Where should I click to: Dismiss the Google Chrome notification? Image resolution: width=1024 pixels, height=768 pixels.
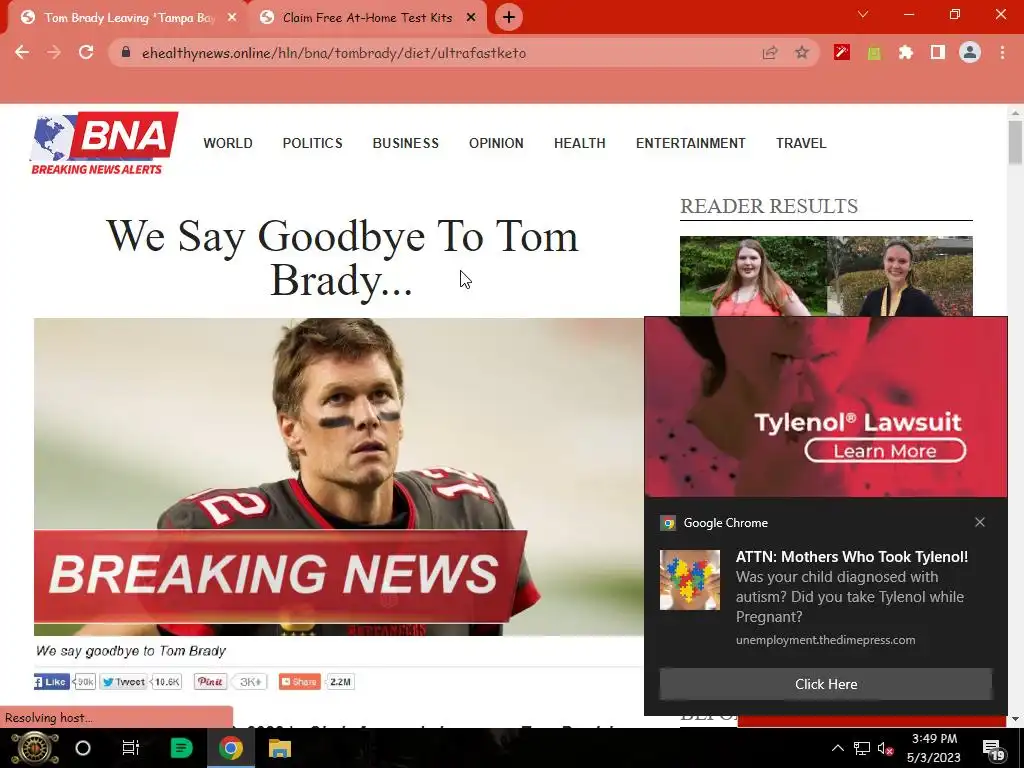click(980, 522)
